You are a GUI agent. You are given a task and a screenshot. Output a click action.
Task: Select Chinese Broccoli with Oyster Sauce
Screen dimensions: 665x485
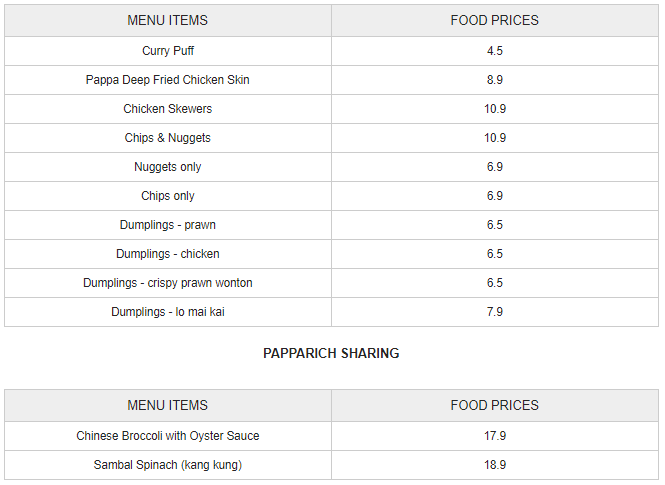[168, 436]
